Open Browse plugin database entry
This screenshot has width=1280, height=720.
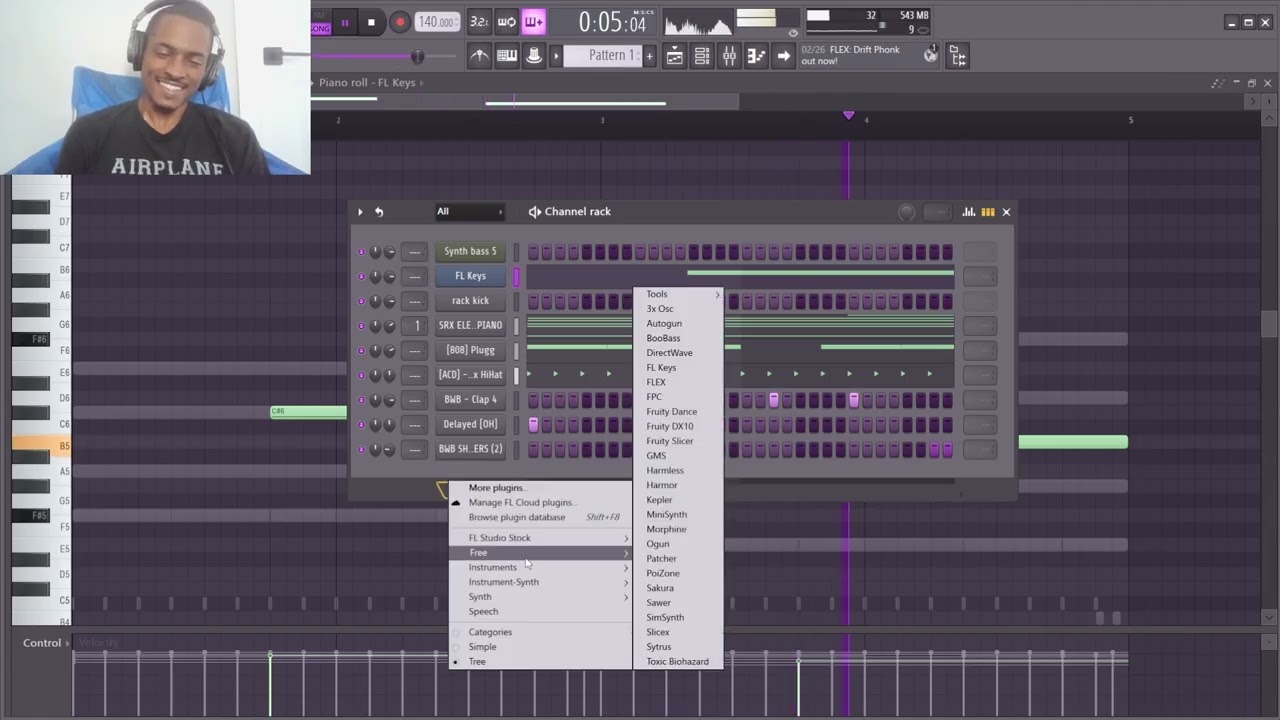tap(540, 518)
